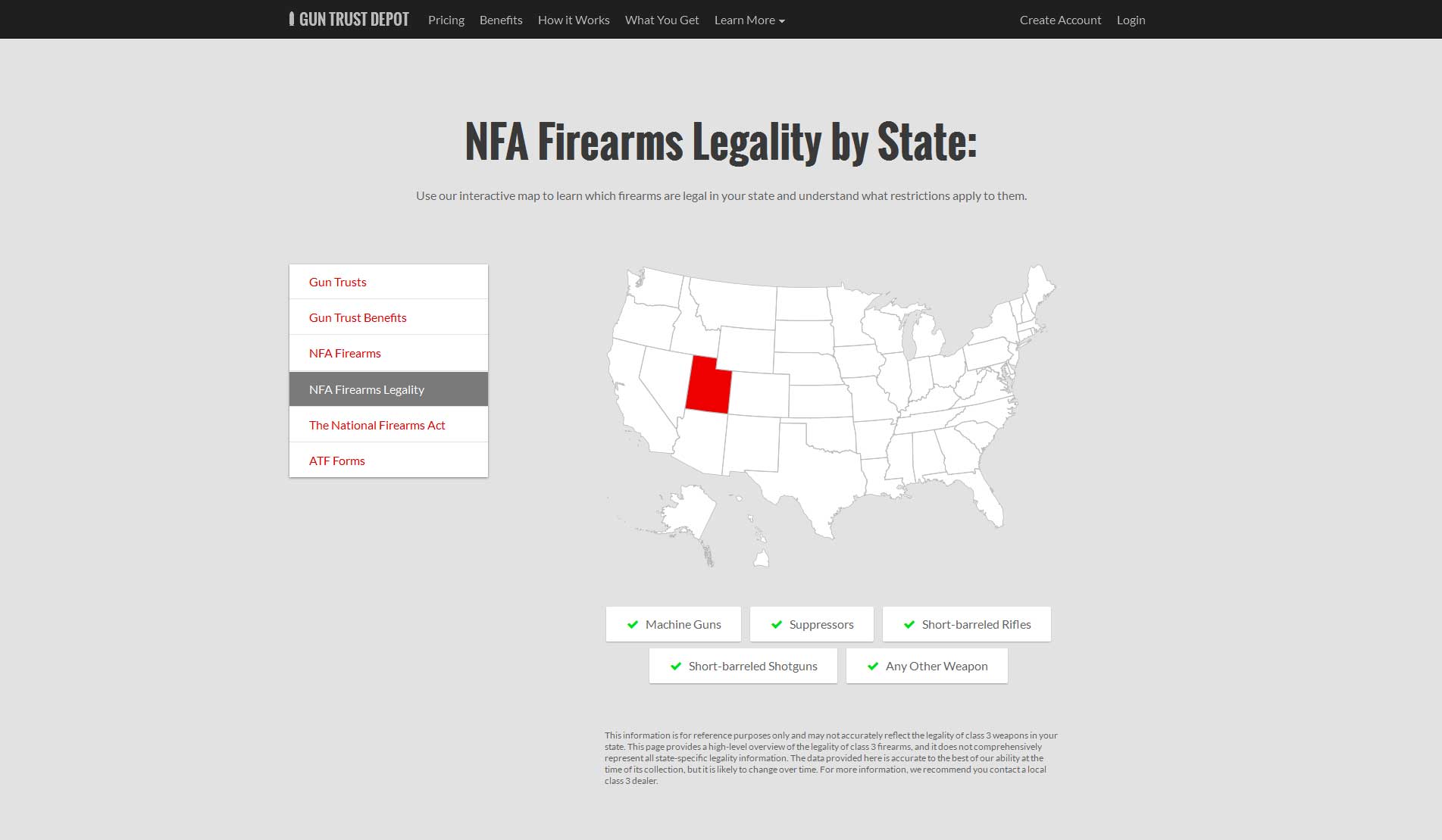This screenshot has height=840, width=1442.
Task: Open the Pricing page from navbar
Action: pos(446,20)
